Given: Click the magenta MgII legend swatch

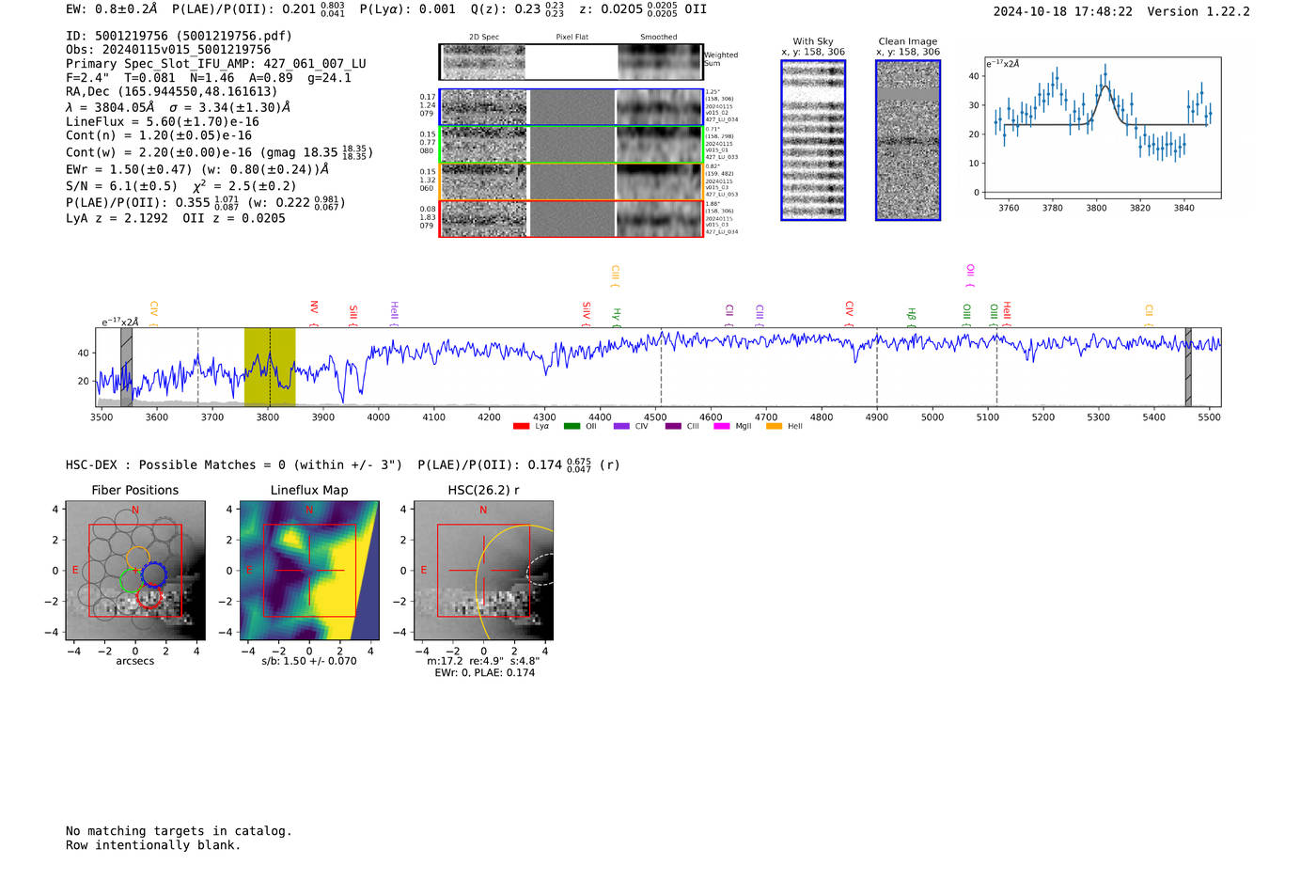Looking at the screenshot, I should pos(722,427).
